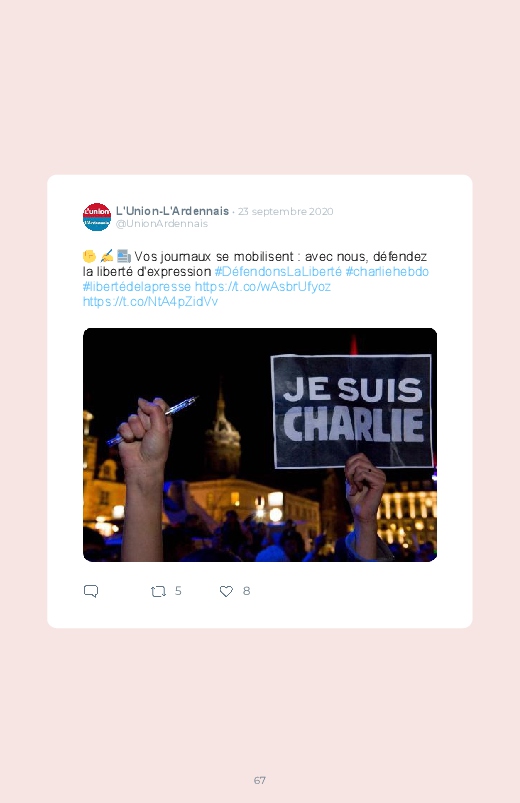Click the raised fist emoji

pos(89,256)
